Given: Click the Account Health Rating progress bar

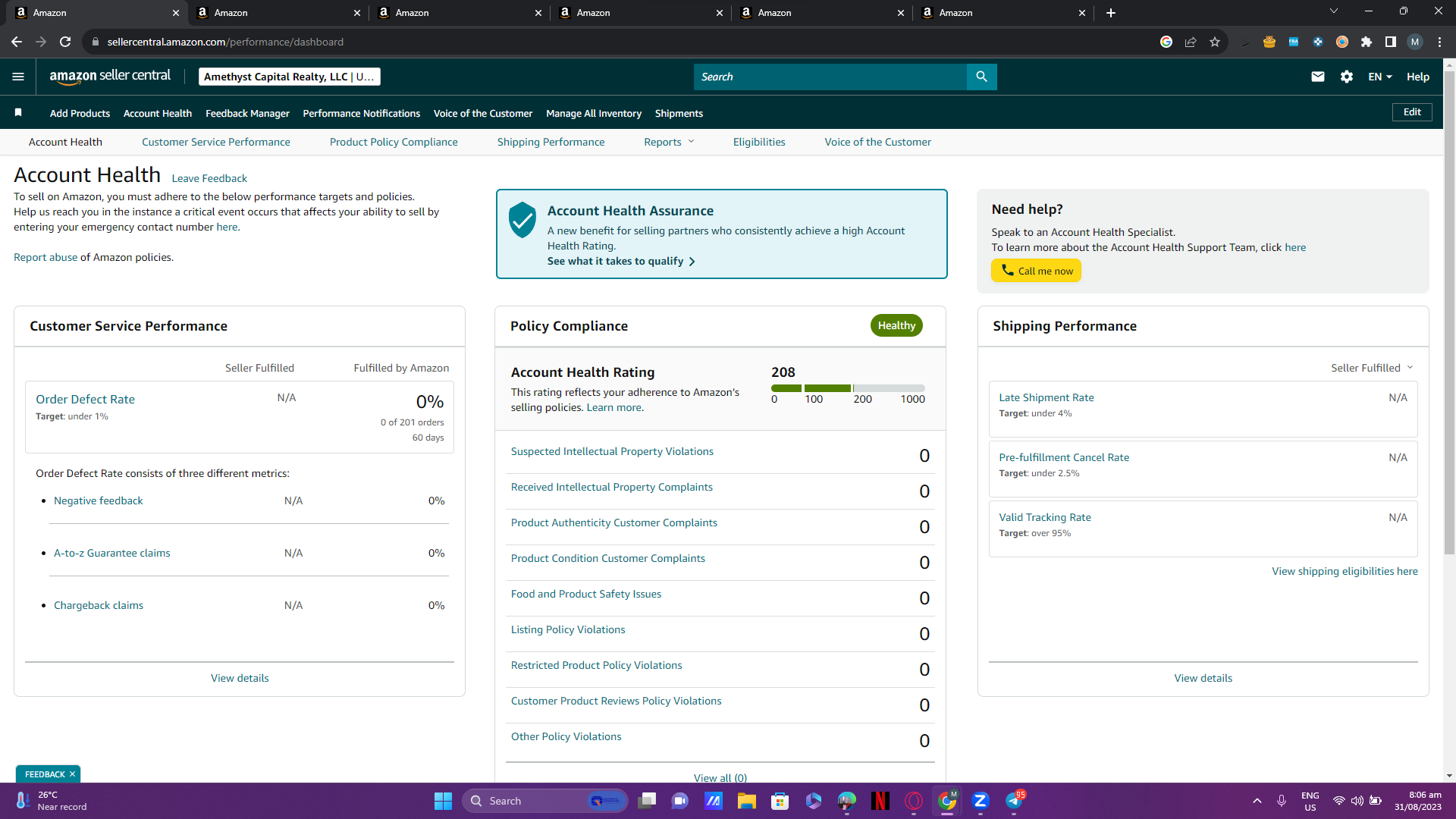Looking at the screenshot, I should 848,388.
